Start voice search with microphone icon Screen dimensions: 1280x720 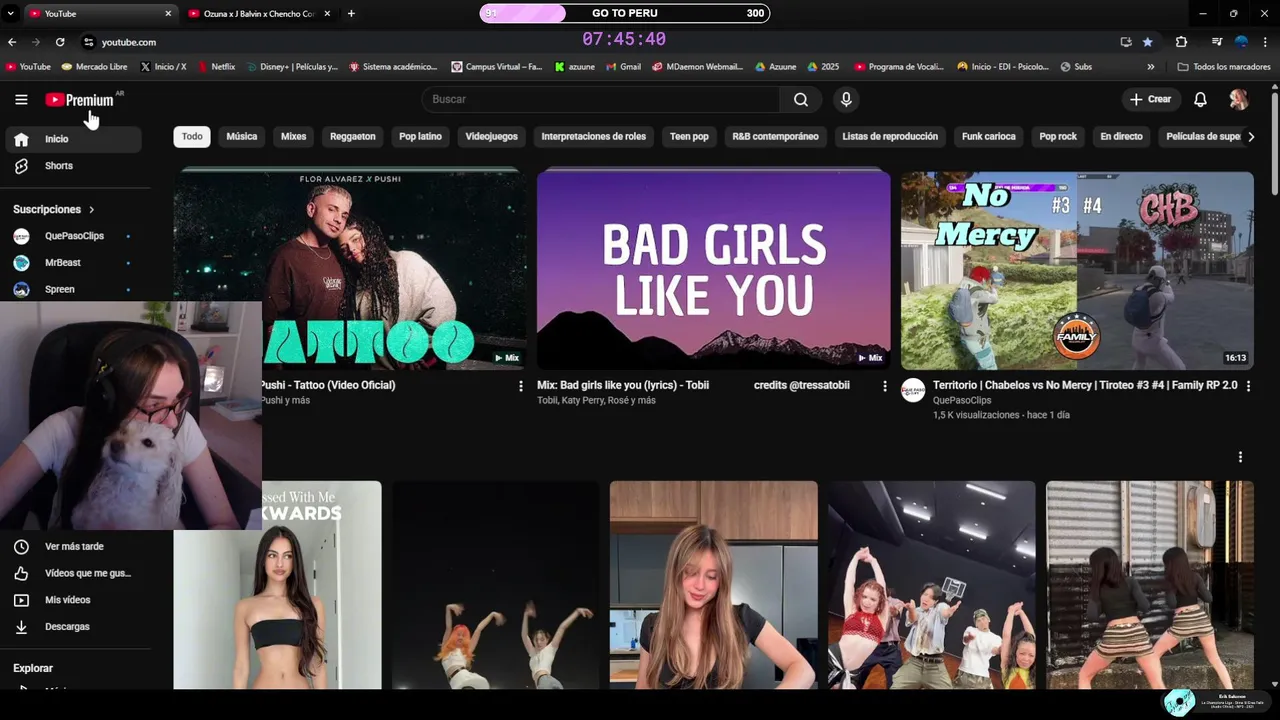(846, 99)
